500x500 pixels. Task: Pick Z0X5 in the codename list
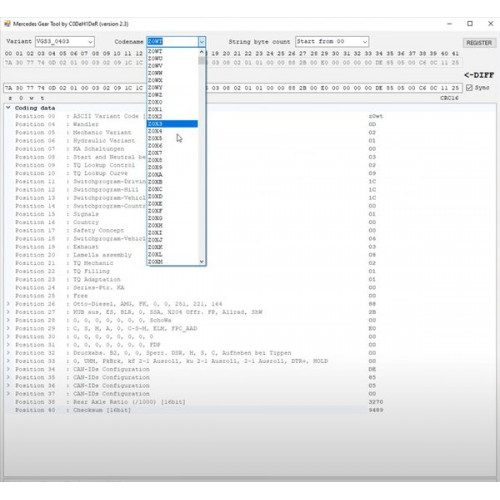point(172,138)
